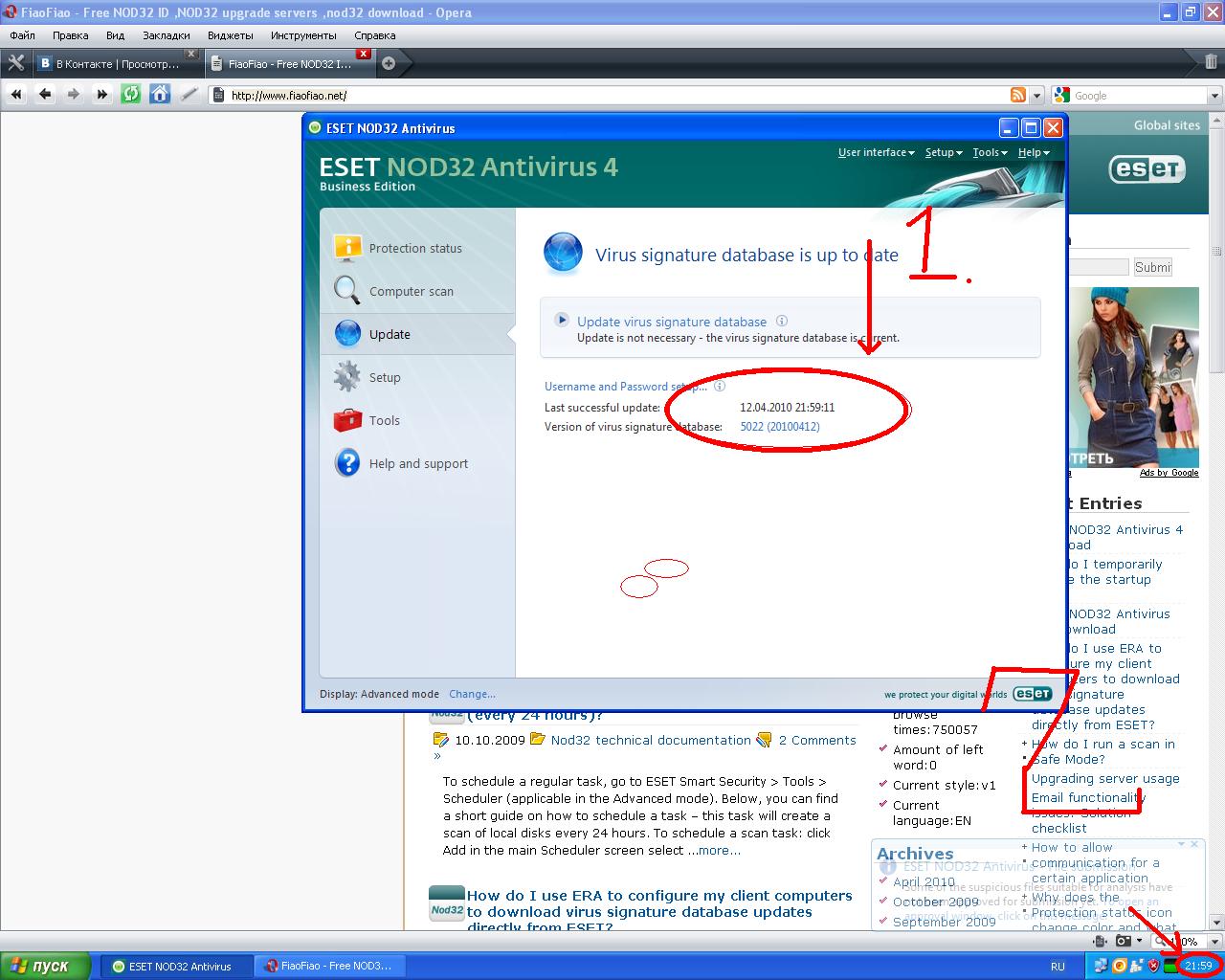
Task: Expand the zoom level dropdown in status bar
Action: click(x=1214, y=942)
